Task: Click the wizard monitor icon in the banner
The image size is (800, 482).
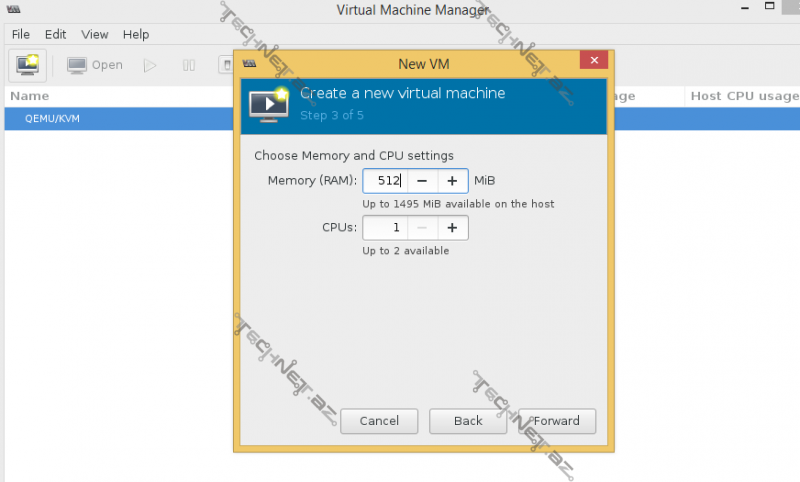Action: pyautogui.click(x=269, y=105)
